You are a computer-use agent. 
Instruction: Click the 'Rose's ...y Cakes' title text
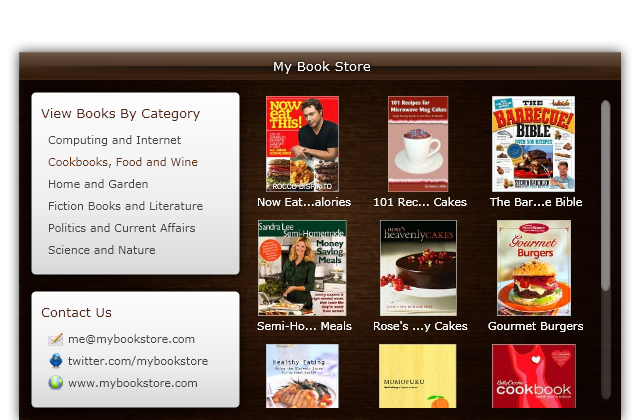(x=420, y=326)
